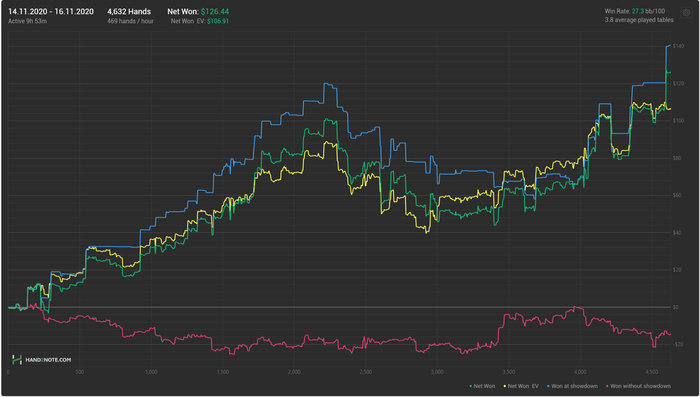
Task: Open the graph settings gear icon
Action: tap(686, 13)
